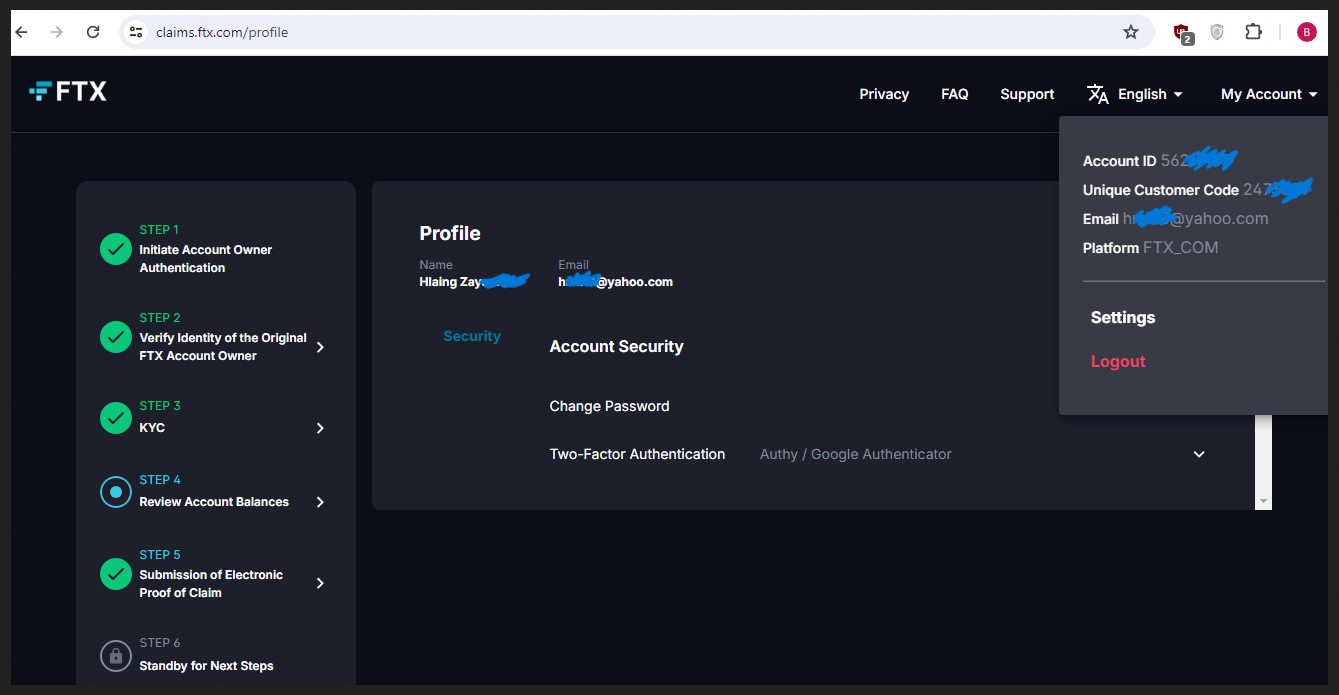Open the Extensions puzzle icon
This screenshot has width=1339, height=695.
click(1253, 32)
